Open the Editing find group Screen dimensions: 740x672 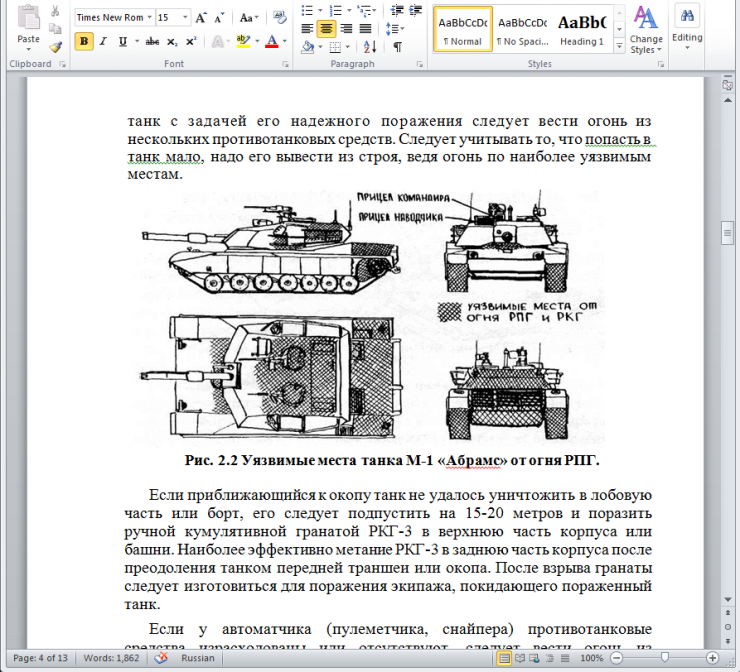[x=687, y=27]
